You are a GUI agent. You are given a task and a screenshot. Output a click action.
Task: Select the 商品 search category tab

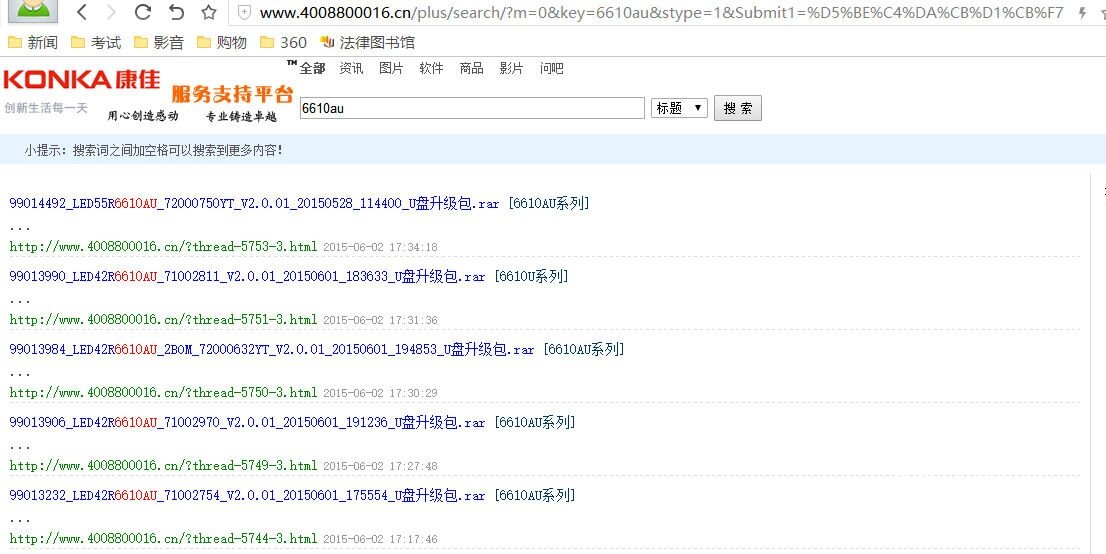(x=471, y=68)
